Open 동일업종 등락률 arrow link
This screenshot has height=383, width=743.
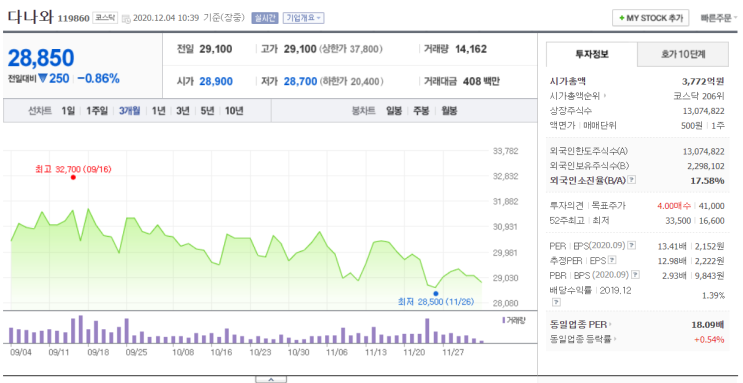tap(583, 339)
